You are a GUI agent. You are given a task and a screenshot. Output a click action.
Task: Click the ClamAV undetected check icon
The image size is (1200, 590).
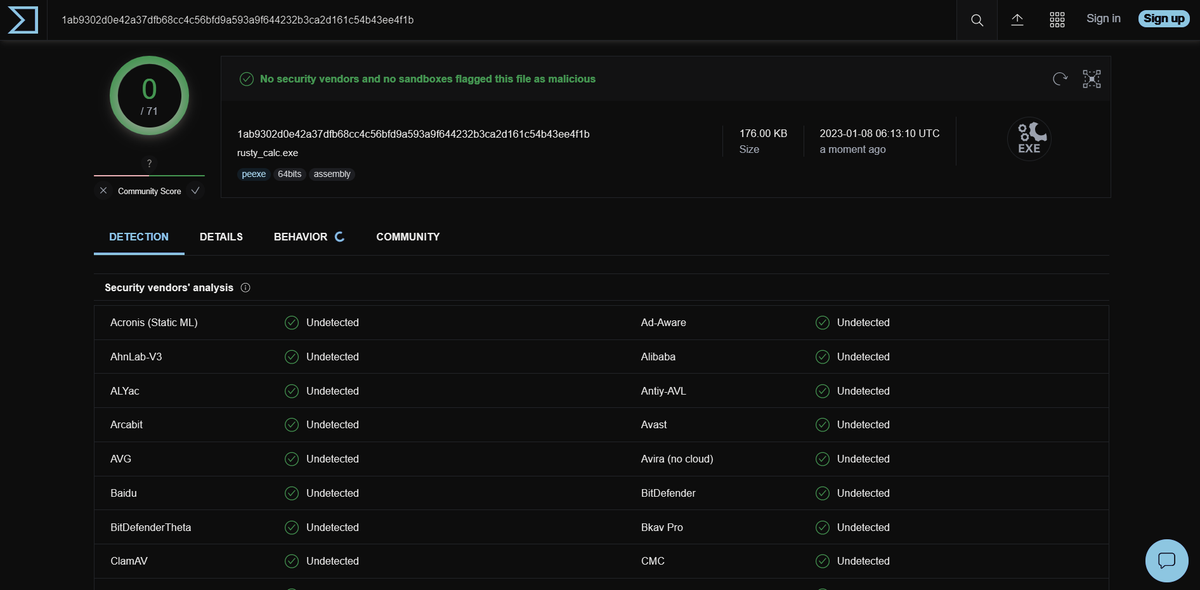(291, 561)
